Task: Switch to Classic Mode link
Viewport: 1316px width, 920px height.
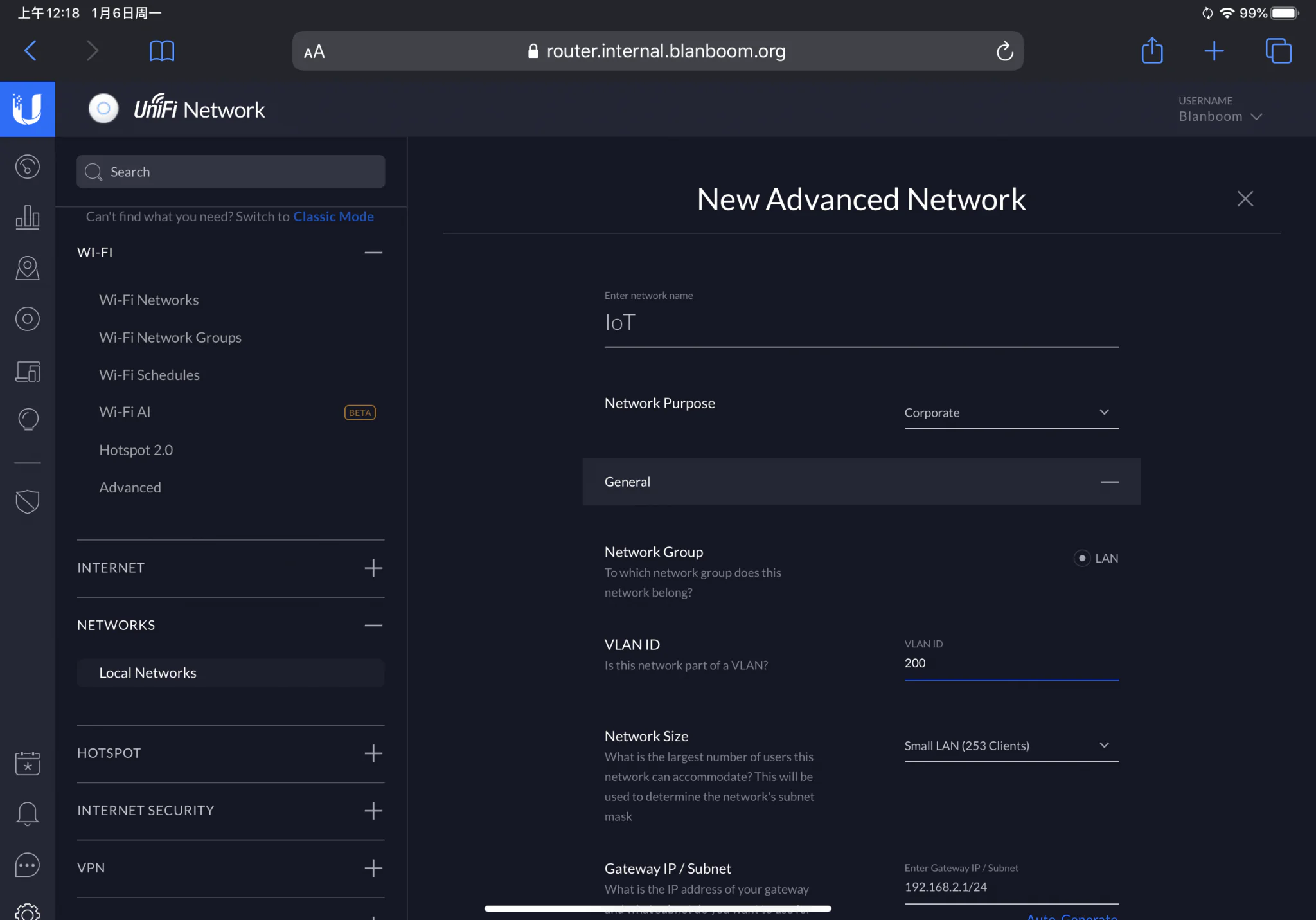Action: pyautogui.click(x=333, y=217)
